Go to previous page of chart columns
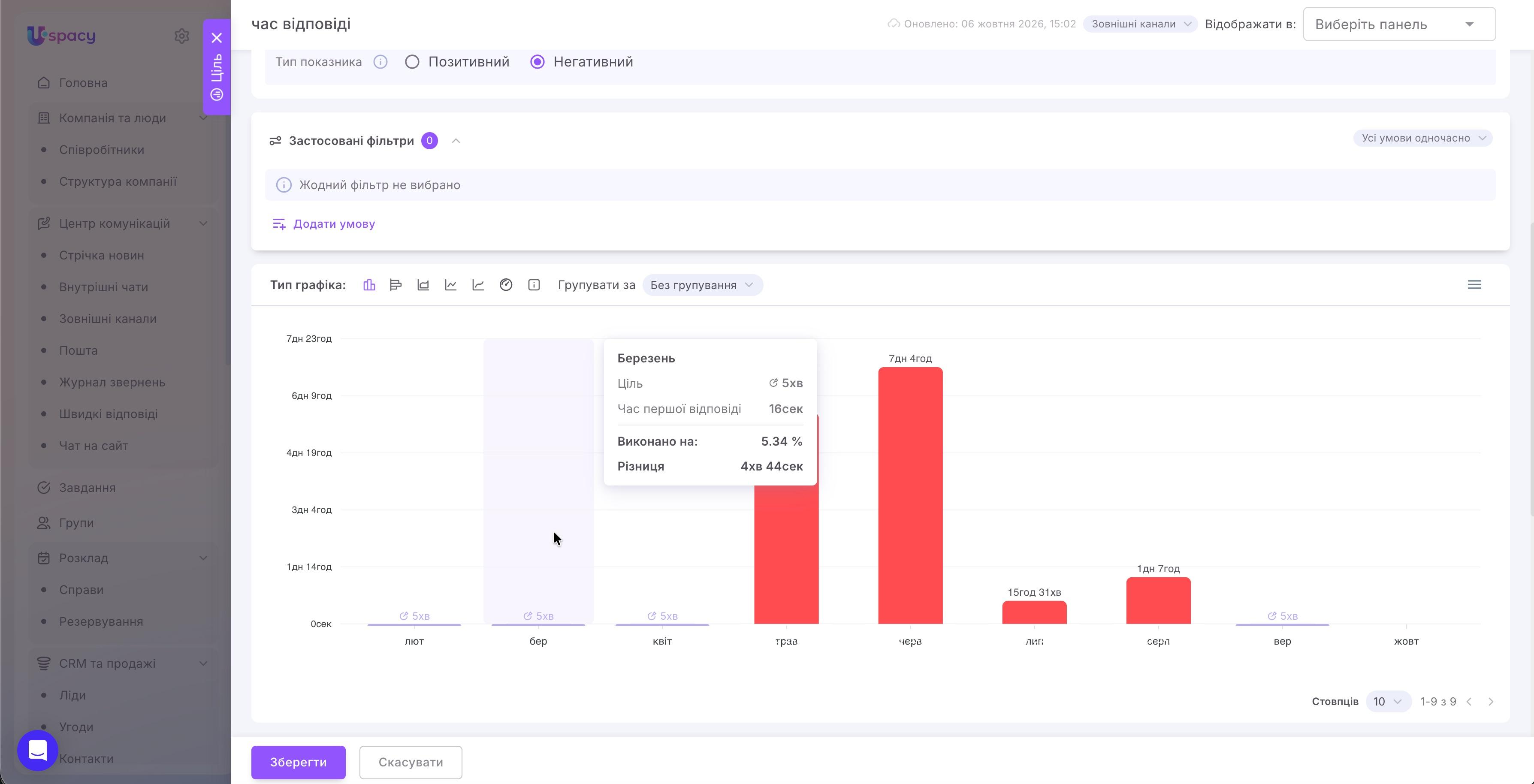The image size is (1534, 784). pyautogui.click(x=1469, y=702)
